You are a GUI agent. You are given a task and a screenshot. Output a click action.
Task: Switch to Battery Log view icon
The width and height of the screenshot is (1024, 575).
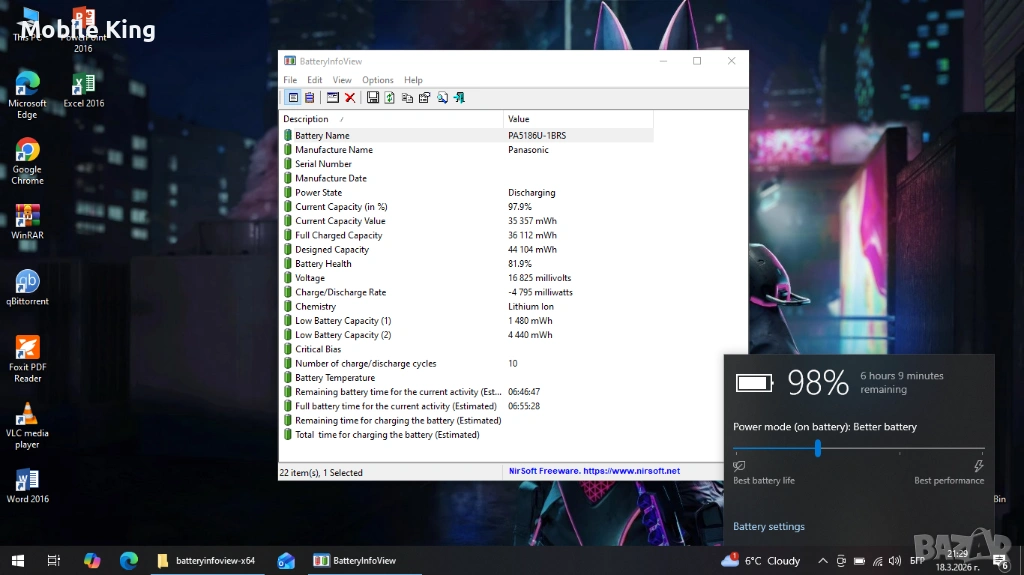[x=309, y=97]
